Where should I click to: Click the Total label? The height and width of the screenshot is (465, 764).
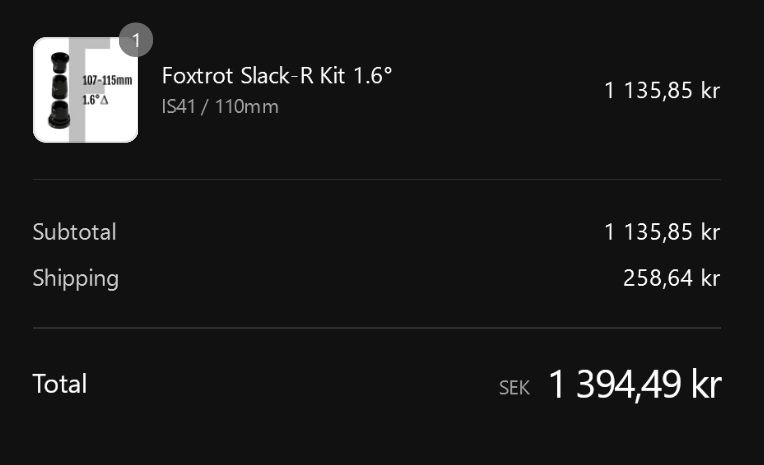[59, 384]
